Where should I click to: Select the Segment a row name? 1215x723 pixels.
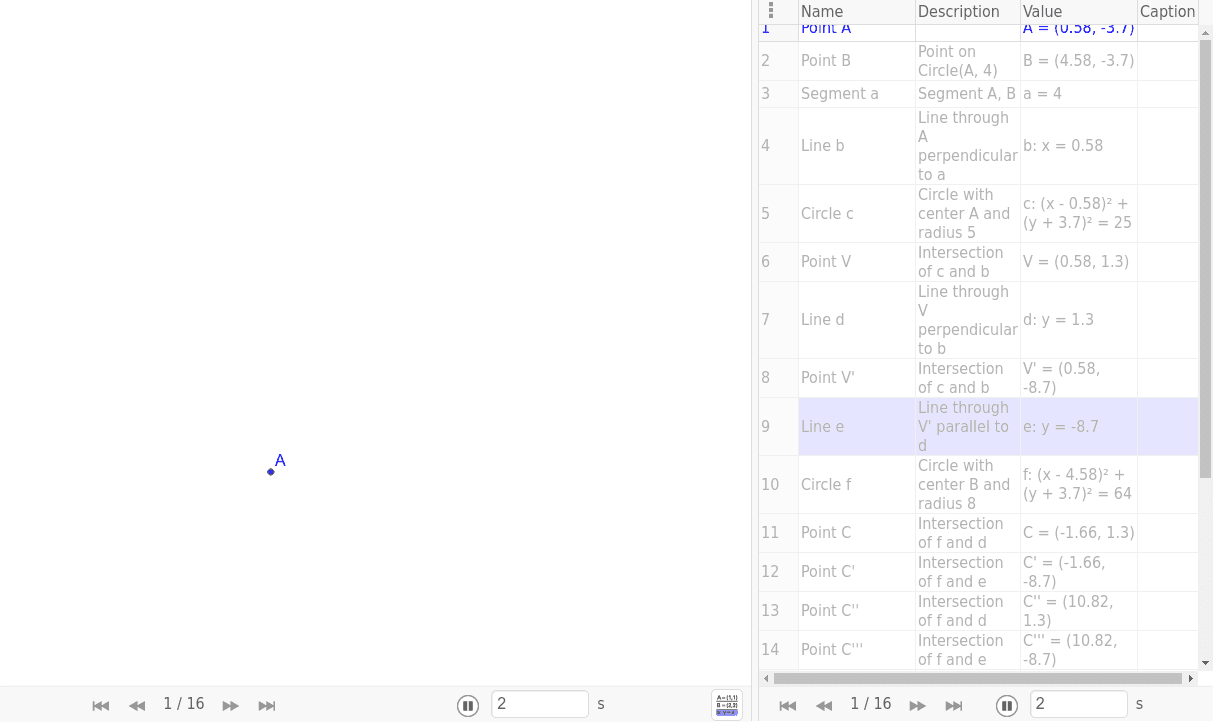tap(840, 94)
